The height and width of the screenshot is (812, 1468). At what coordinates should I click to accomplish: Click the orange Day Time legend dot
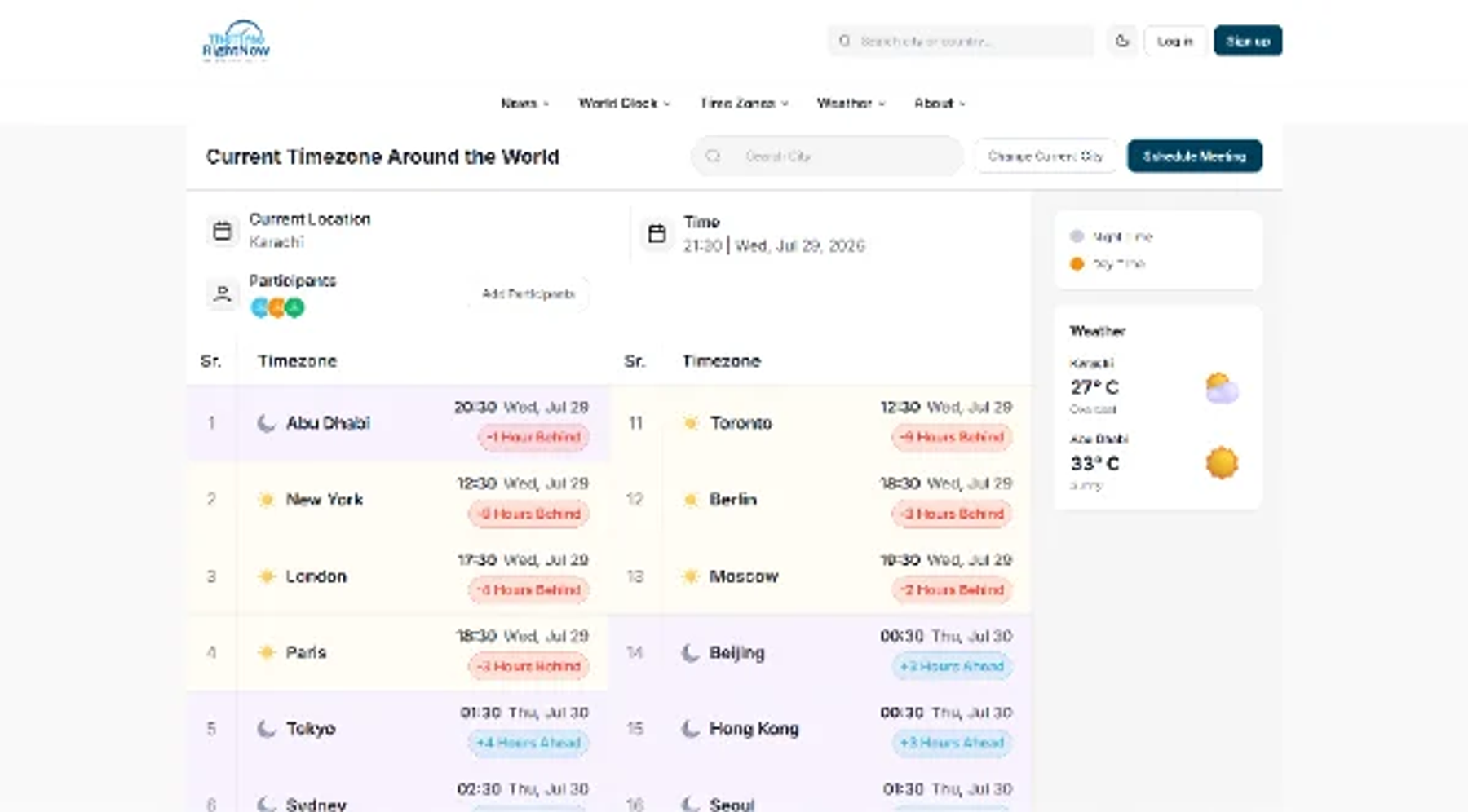[x=1077, y=263]
